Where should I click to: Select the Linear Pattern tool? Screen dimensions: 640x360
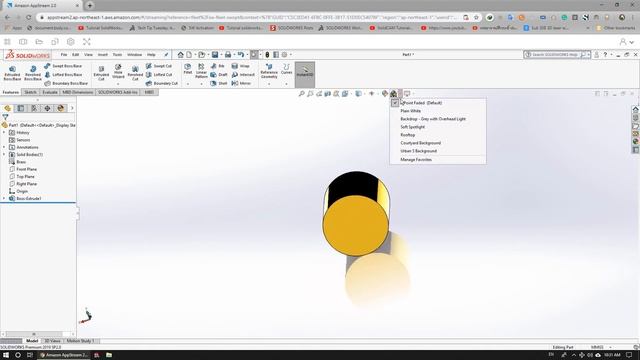[201, 71]
